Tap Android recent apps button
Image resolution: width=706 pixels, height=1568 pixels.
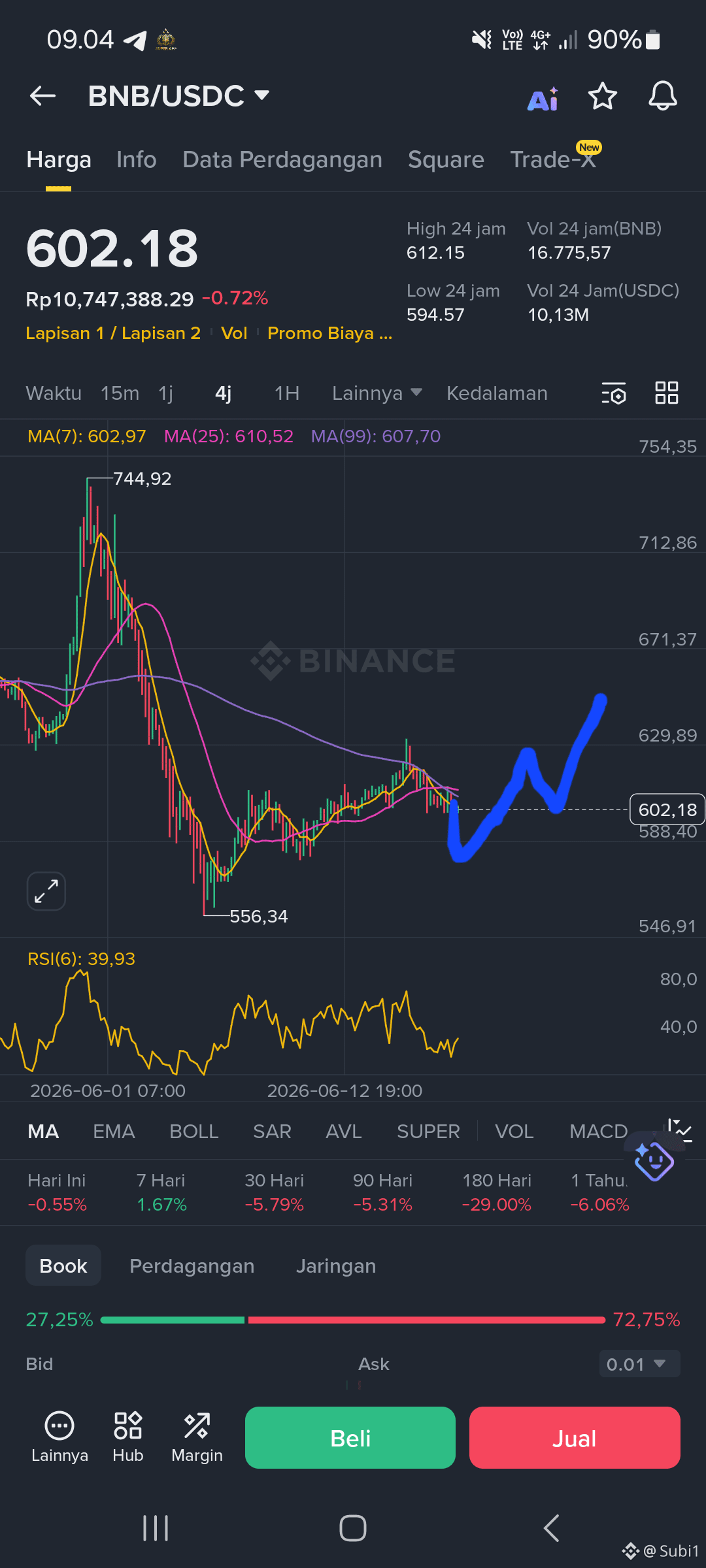point(156,1528)
